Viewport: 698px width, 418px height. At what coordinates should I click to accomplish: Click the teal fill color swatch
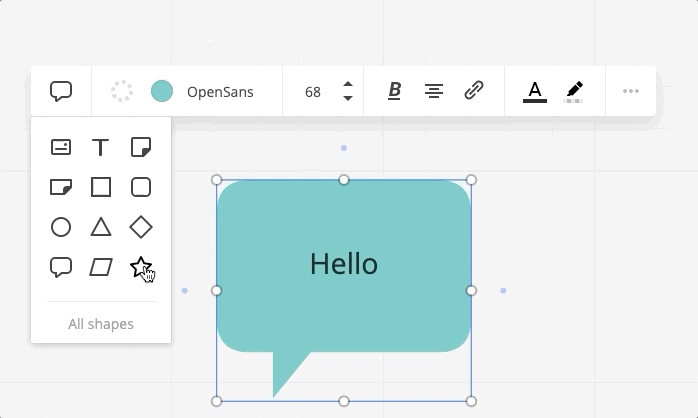coord(162,92)
